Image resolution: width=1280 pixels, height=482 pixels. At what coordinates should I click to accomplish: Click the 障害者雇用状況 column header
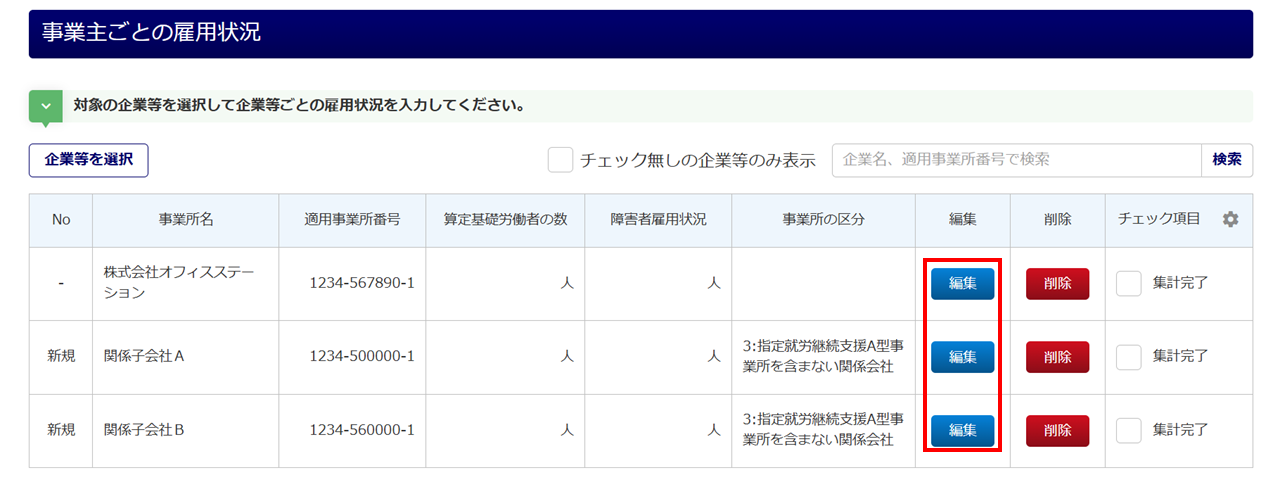coord(658,220)
